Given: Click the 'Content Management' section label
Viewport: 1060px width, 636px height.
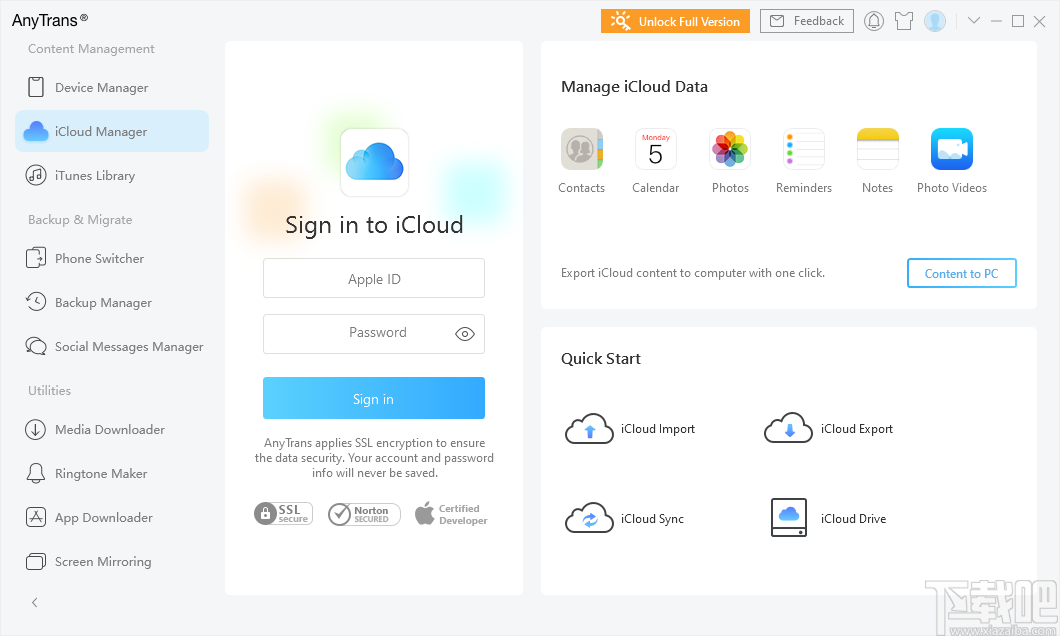Looking at the screenshot, I should point(91,49).
